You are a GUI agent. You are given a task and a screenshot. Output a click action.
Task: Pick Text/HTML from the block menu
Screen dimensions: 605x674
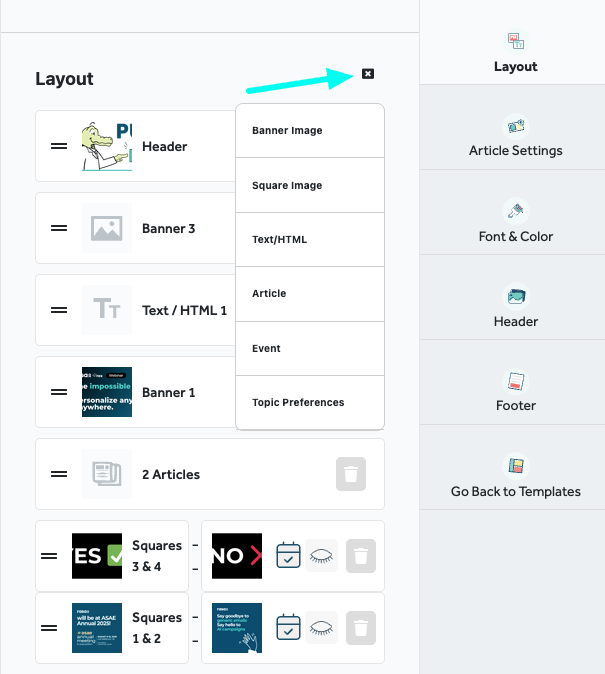(x=309, y=240)
